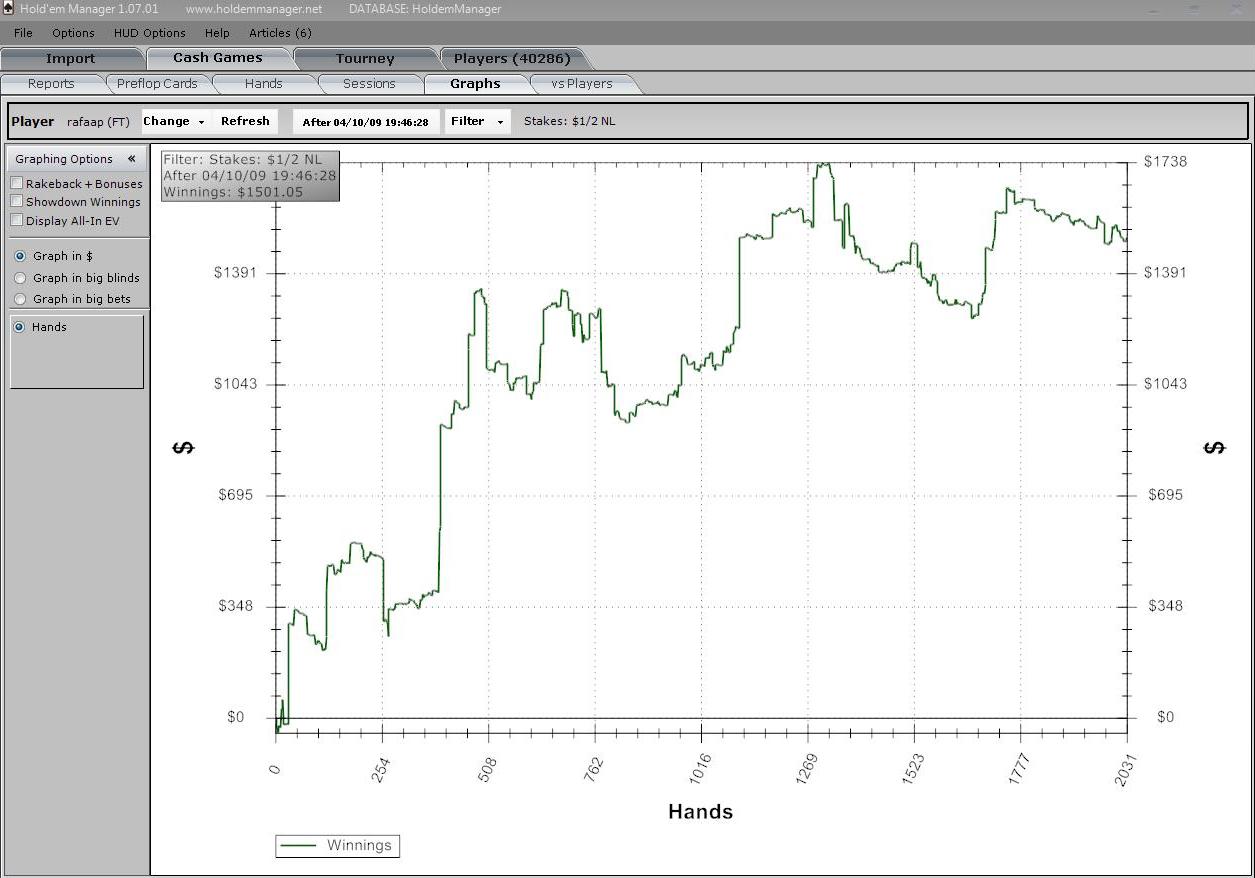Open the Filter dropdown
This screenshot has width=1255, height=878.
click(477, 121)
